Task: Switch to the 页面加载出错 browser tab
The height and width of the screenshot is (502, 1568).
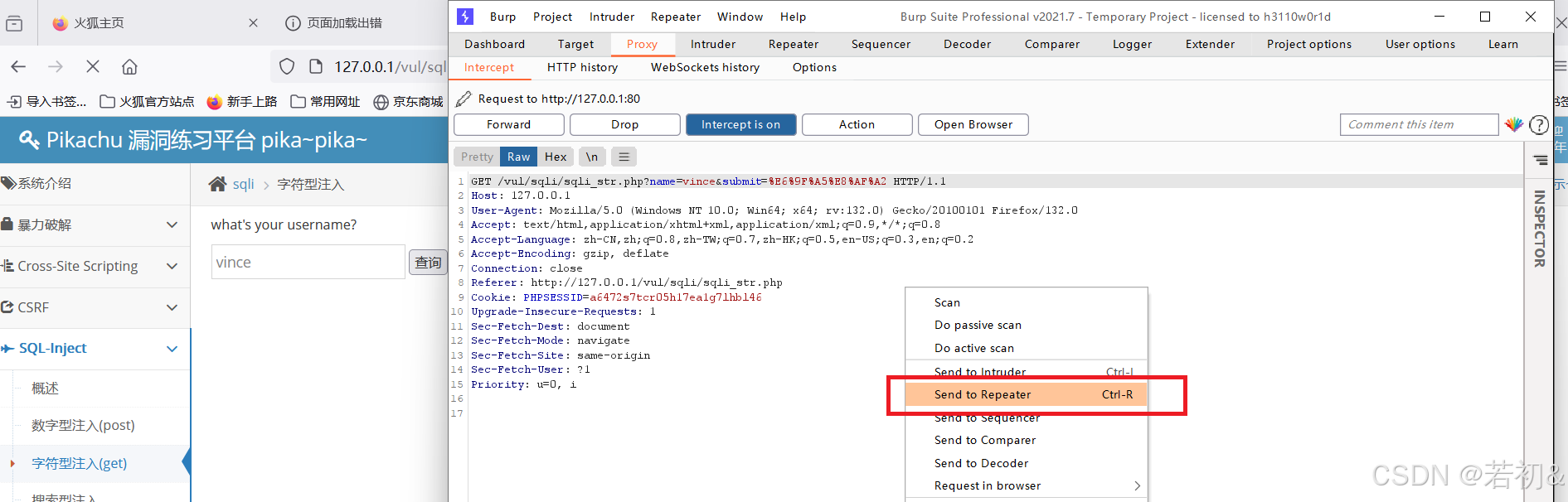Action: point(345,23)
